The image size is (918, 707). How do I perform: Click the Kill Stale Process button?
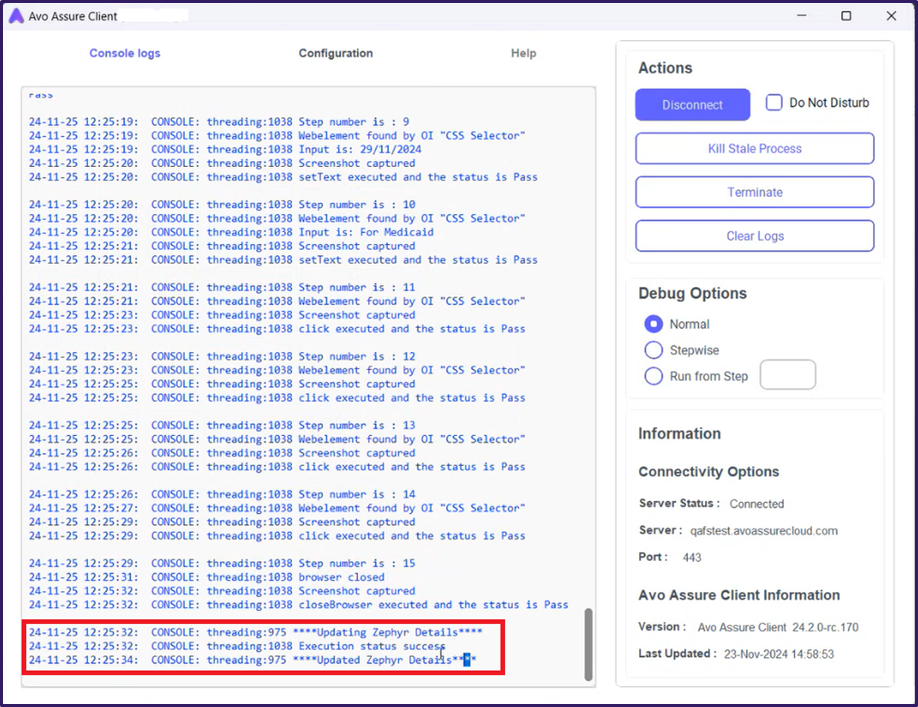754,149
